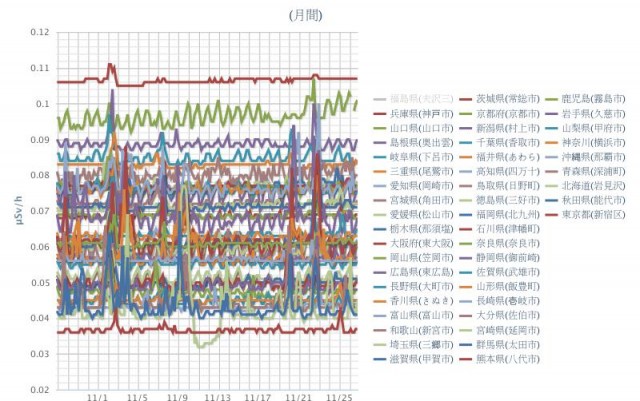Click the 0.09 y-axis tick label
The image size is (640, 401).
(x=40, y=140)
